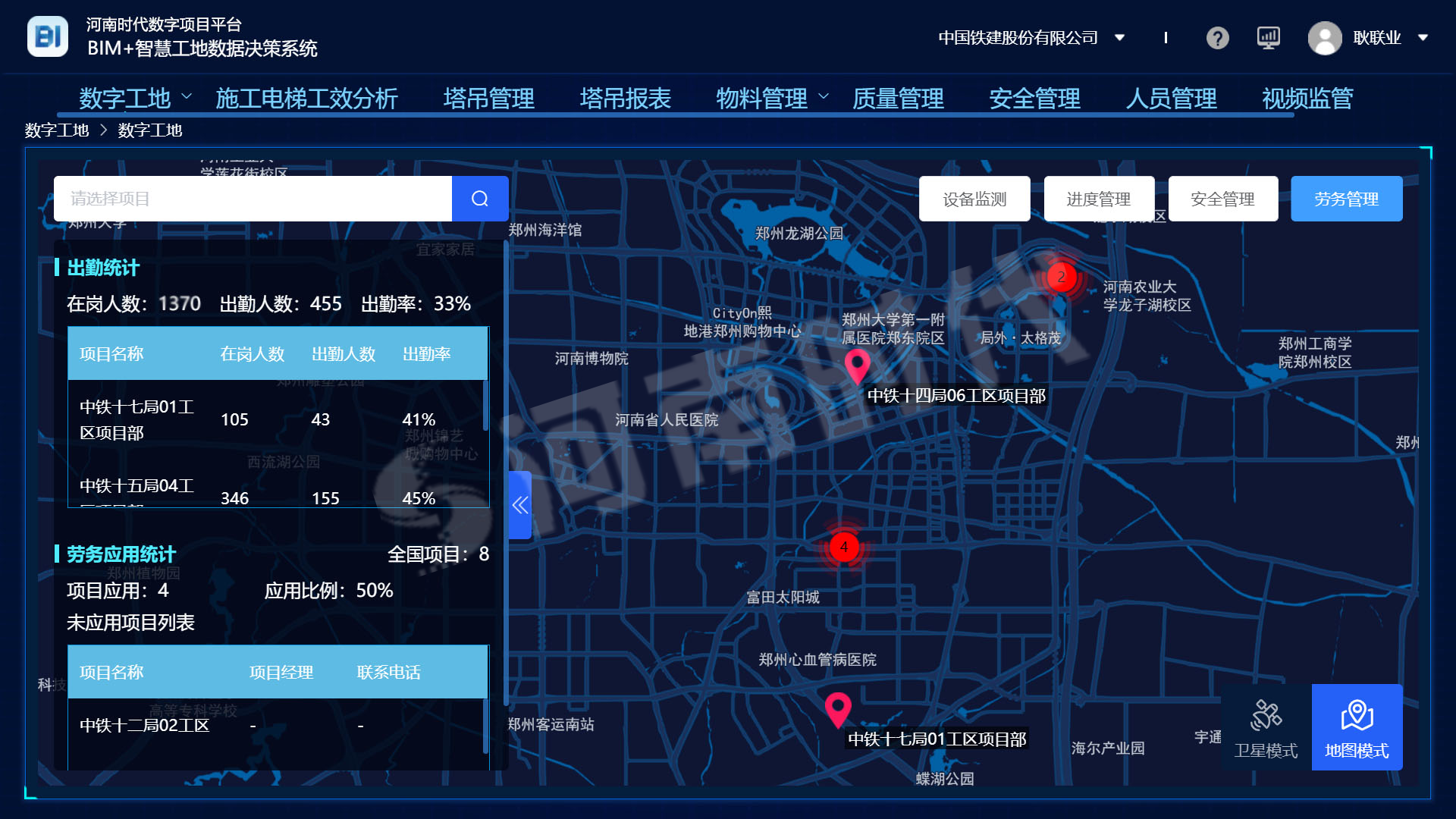This screenshot has height=819, width=1456.
Task: Click the 出勤率 column header
Action: [x=426, y=354]
